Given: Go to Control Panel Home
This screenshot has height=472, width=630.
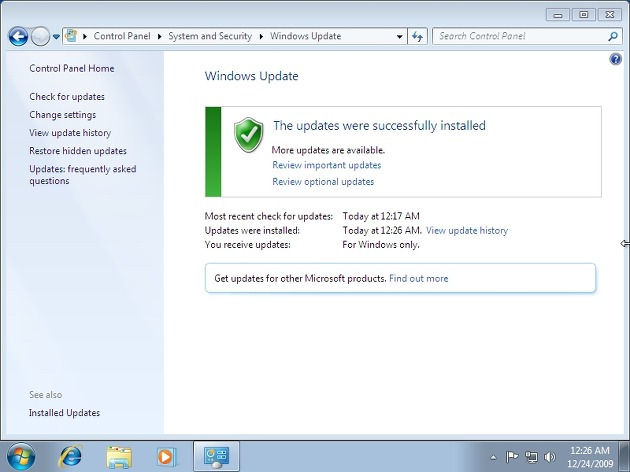Looking at the screenshot, I should coord(72,68).
